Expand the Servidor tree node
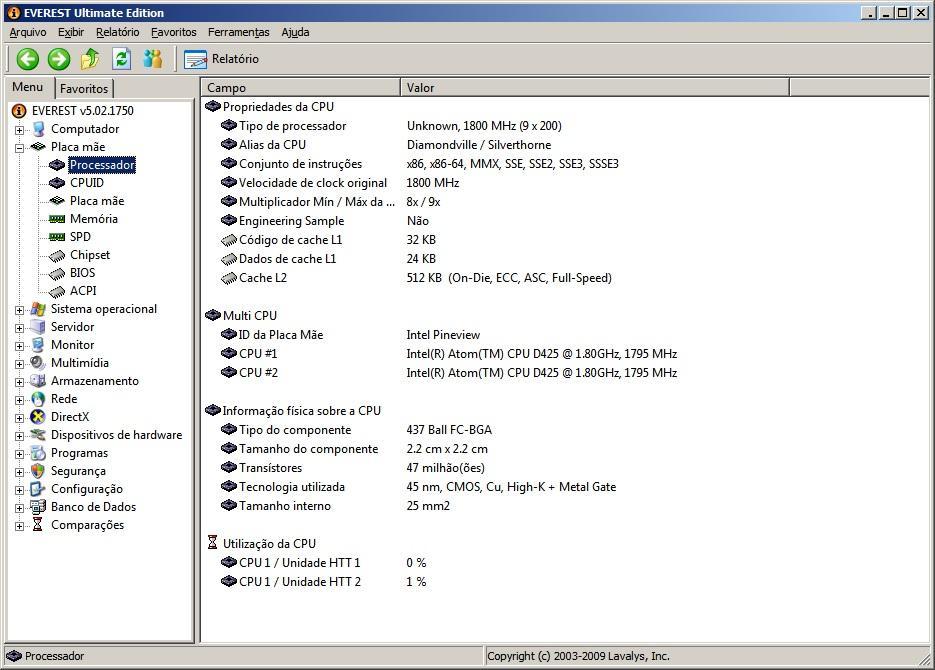The height and width of the screenshot is (670, 935). tap(20, 328)
